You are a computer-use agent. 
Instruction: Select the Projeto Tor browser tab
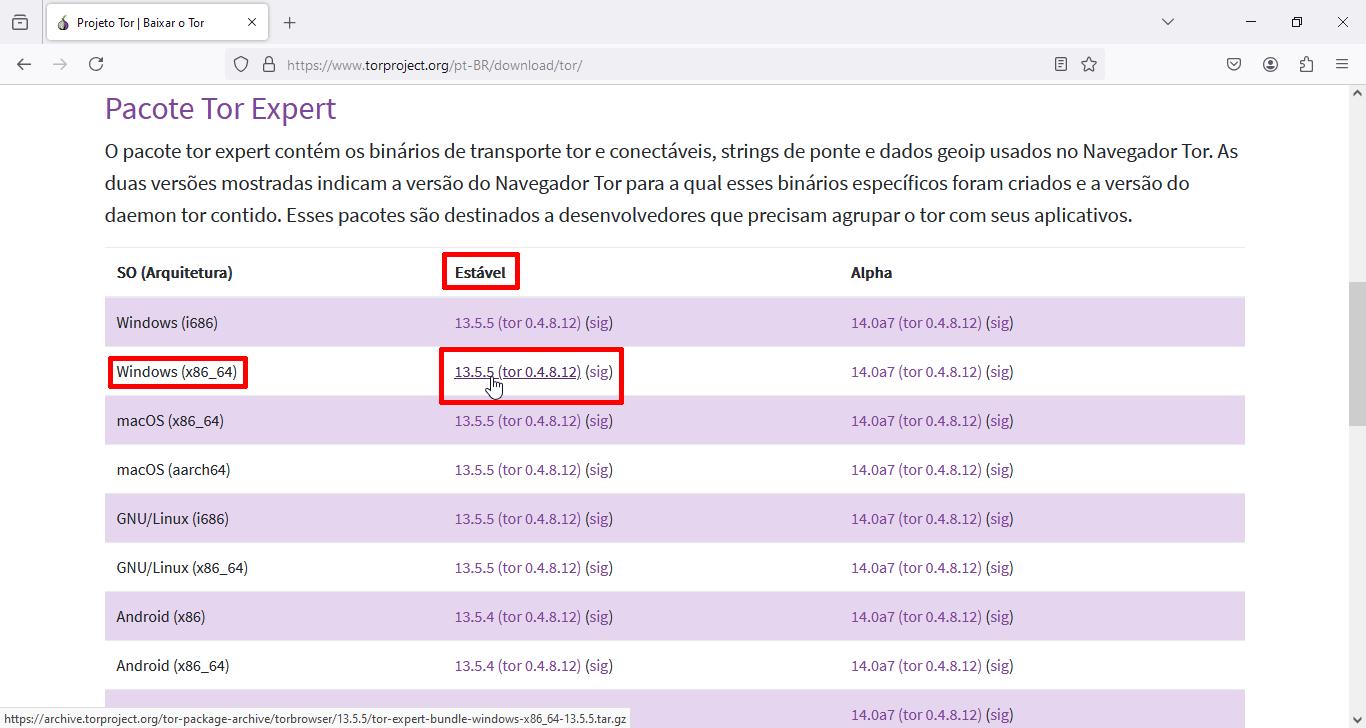click(x=155, y=22)
